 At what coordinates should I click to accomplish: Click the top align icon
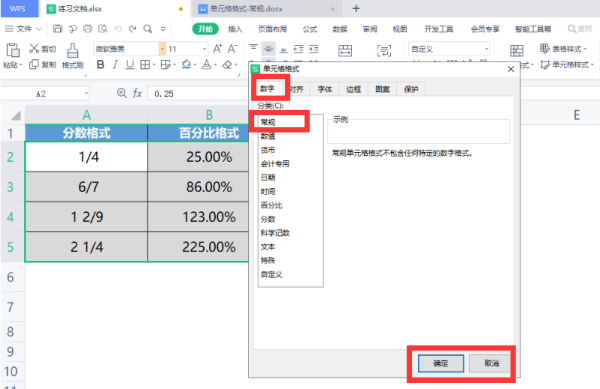(x=253, y=48)
